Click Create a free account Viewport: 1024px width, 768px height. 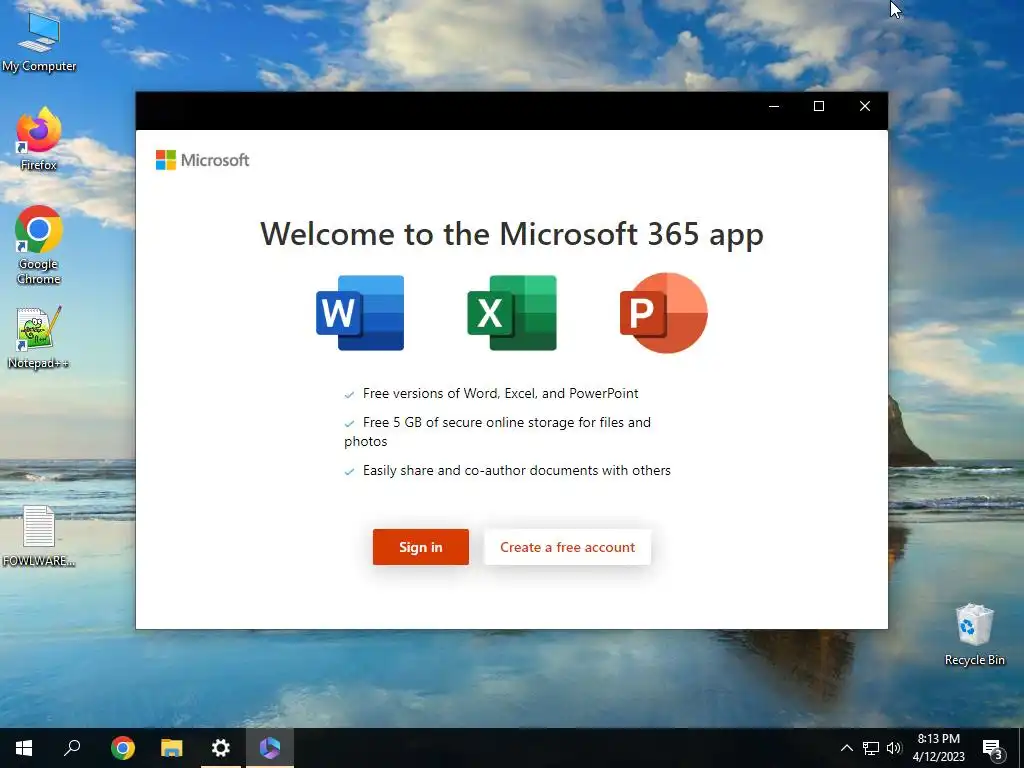[568, 547]
